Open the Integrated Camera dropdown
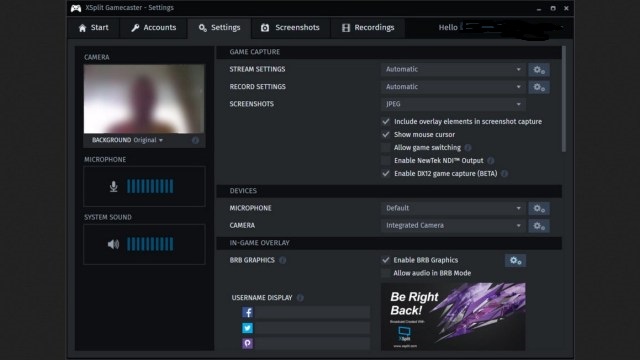Viewport: 640px width, 360px height. (x=453, y=226)
